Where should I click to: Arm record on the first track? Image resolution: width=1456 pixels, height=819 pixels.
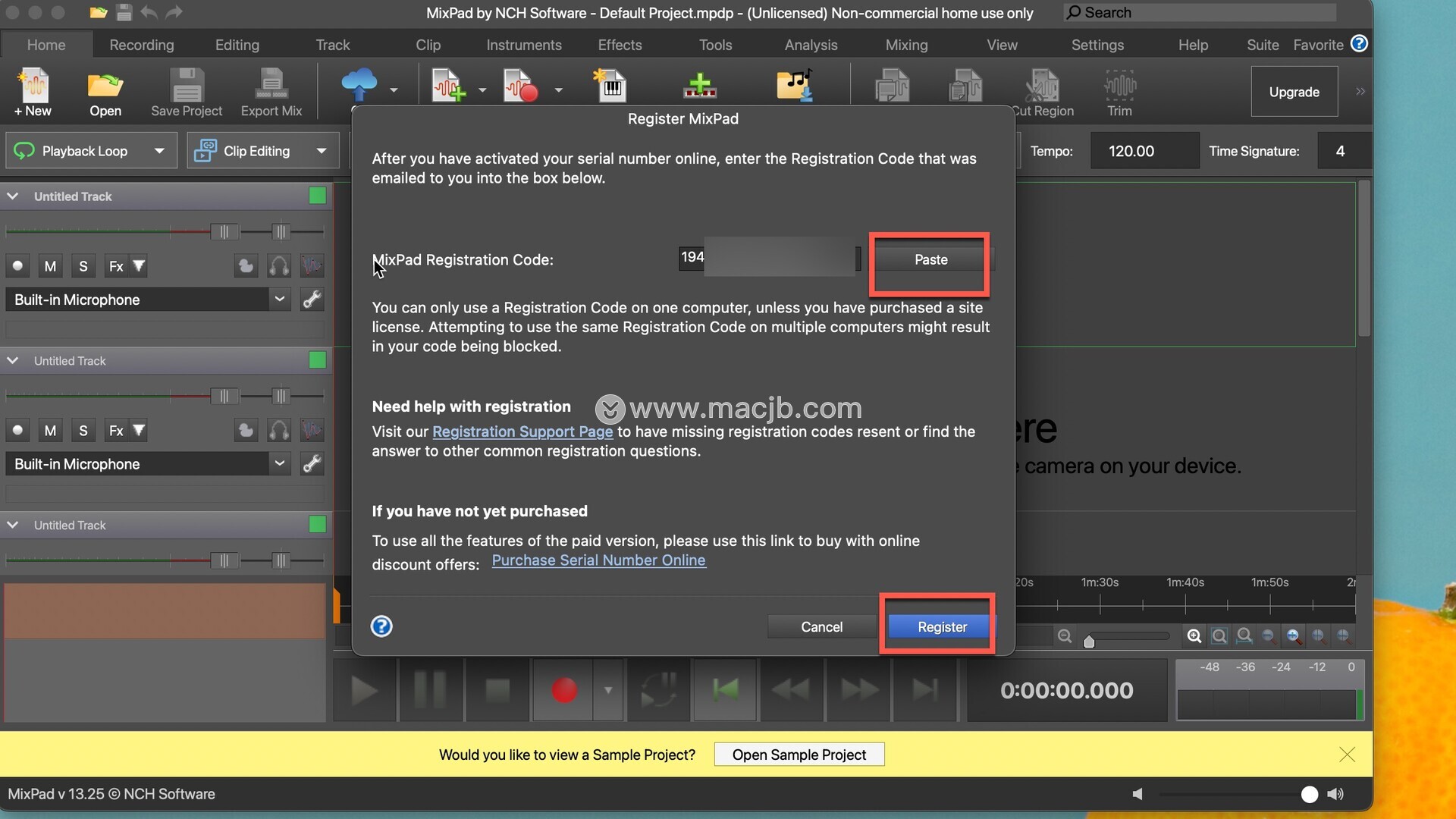click(x=17, y=266)
